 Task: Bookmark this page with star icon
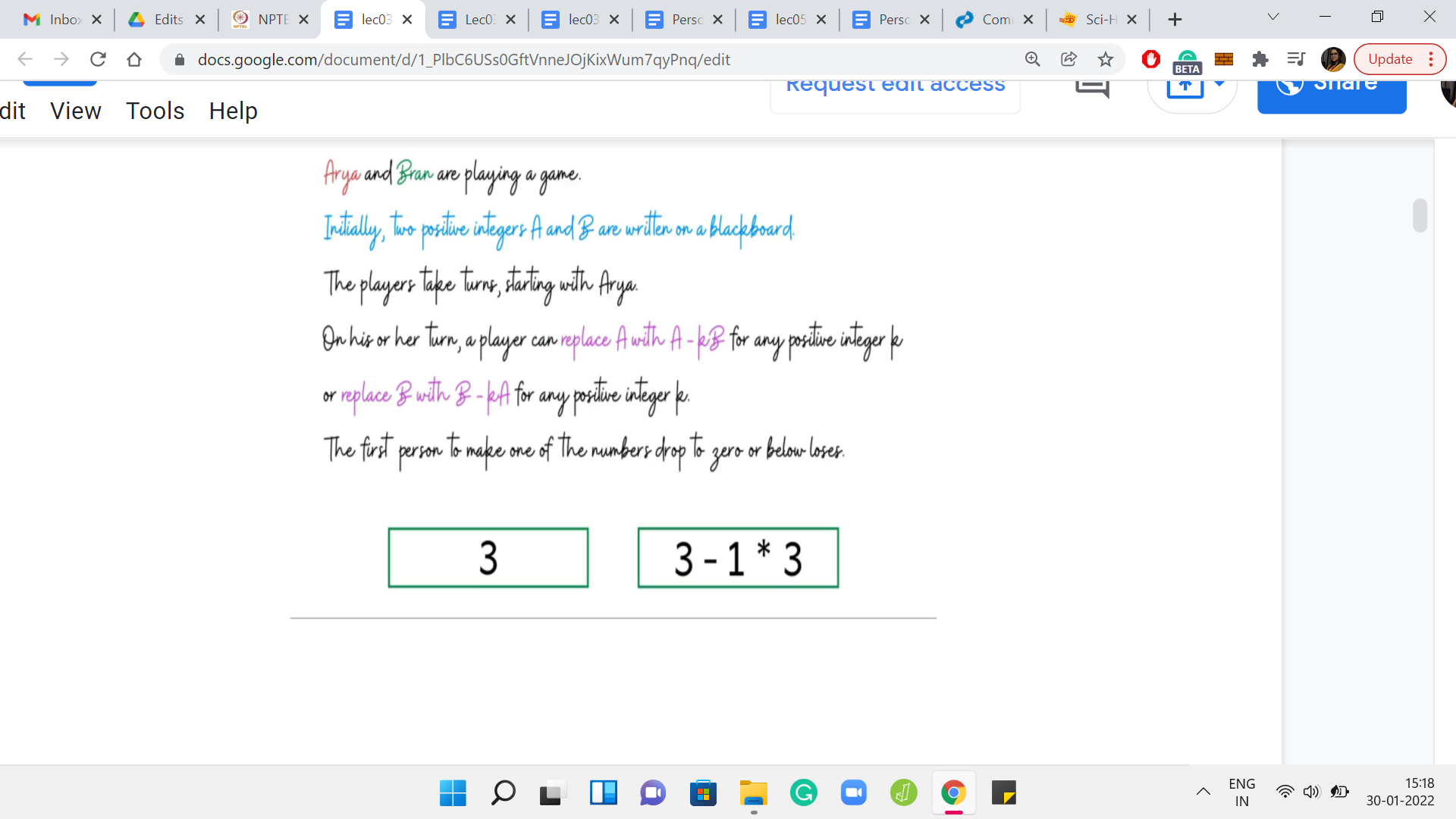(x=1106, y=59)
